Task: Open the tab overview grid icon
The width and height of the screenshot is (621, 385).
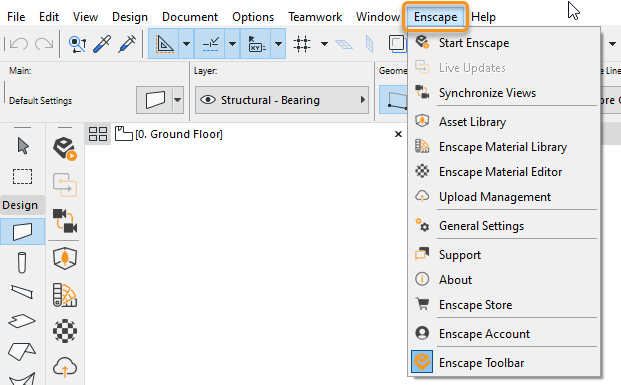Action: click(98, 134)
